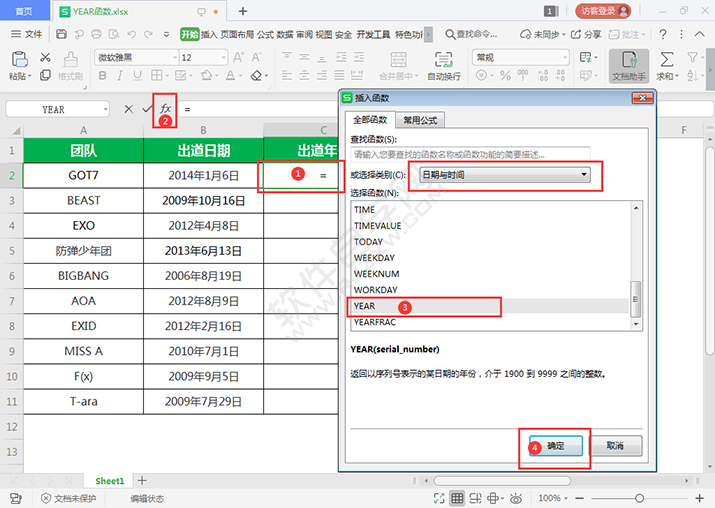Switch to the Insert ribbon tab

[x=209, y=34]
